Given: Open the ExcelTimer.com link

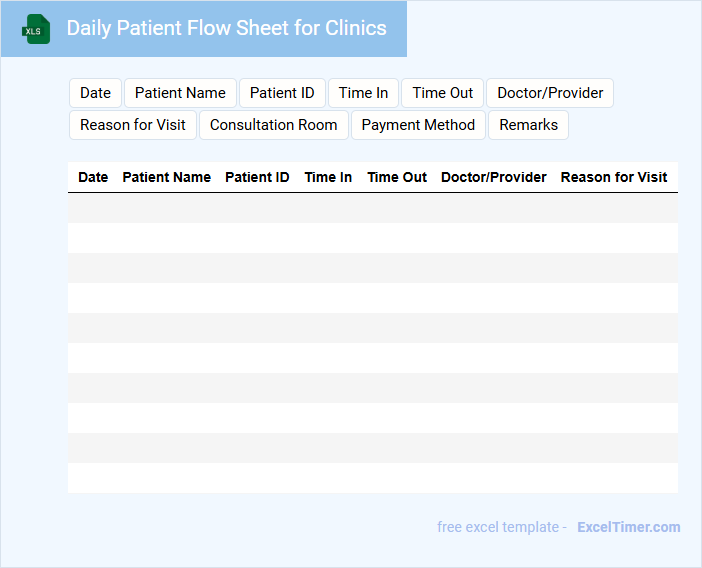Looking at the screenshot, I should tap(628, 527).
